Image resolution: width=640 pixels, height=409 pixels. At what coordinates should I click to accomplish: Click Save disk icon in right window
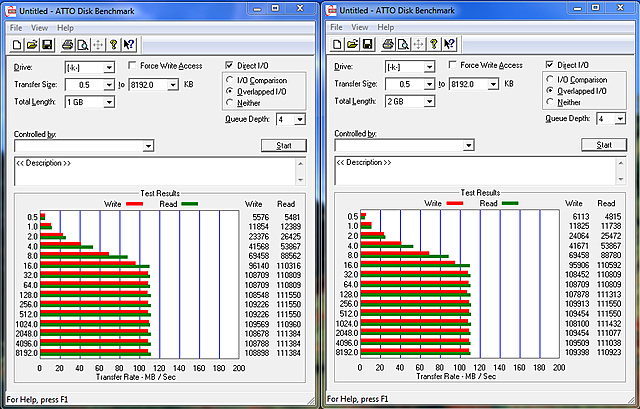(x=367, y=44)
